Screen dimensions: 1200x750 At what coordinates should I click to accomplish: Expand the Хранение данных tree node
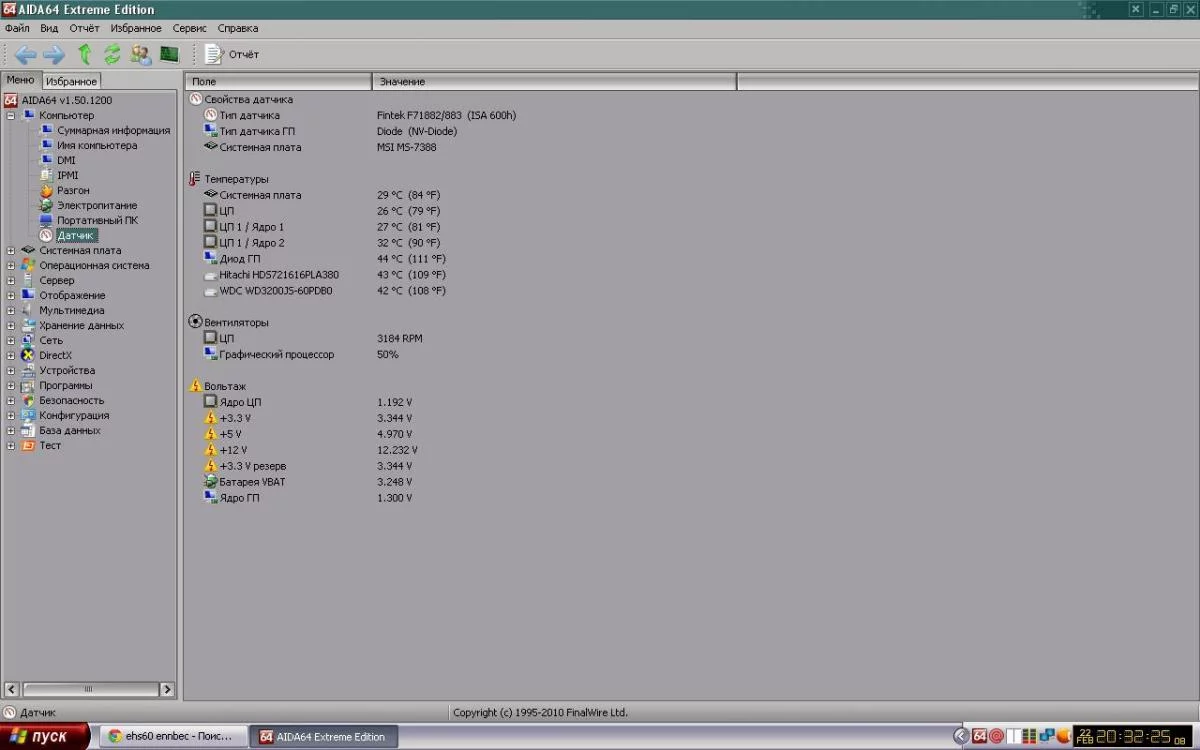pos(11,326)
